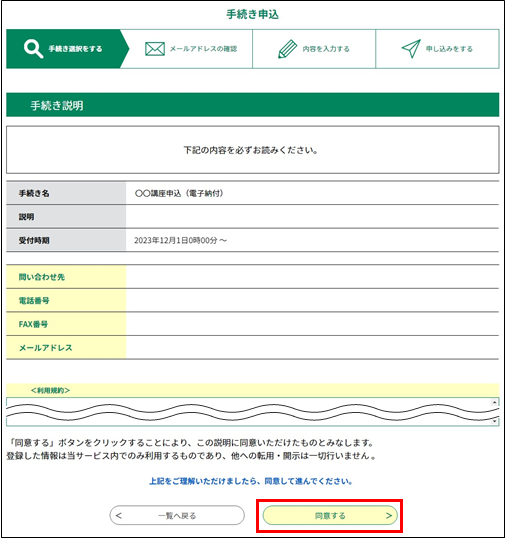Click the right chevron on 同意する button
The height and width of the screenshot is (538, 506).
coord(389,515)
